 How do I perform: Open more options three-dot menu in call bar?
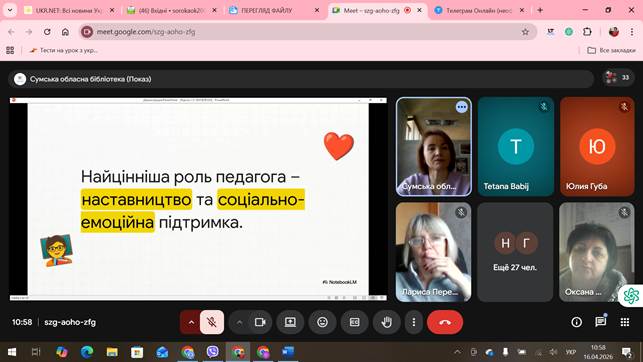[414, 322]
